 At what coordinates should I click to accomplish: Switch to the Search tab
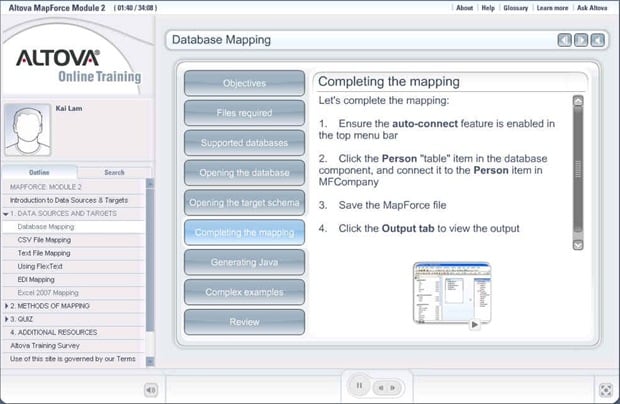click(114, 172)
